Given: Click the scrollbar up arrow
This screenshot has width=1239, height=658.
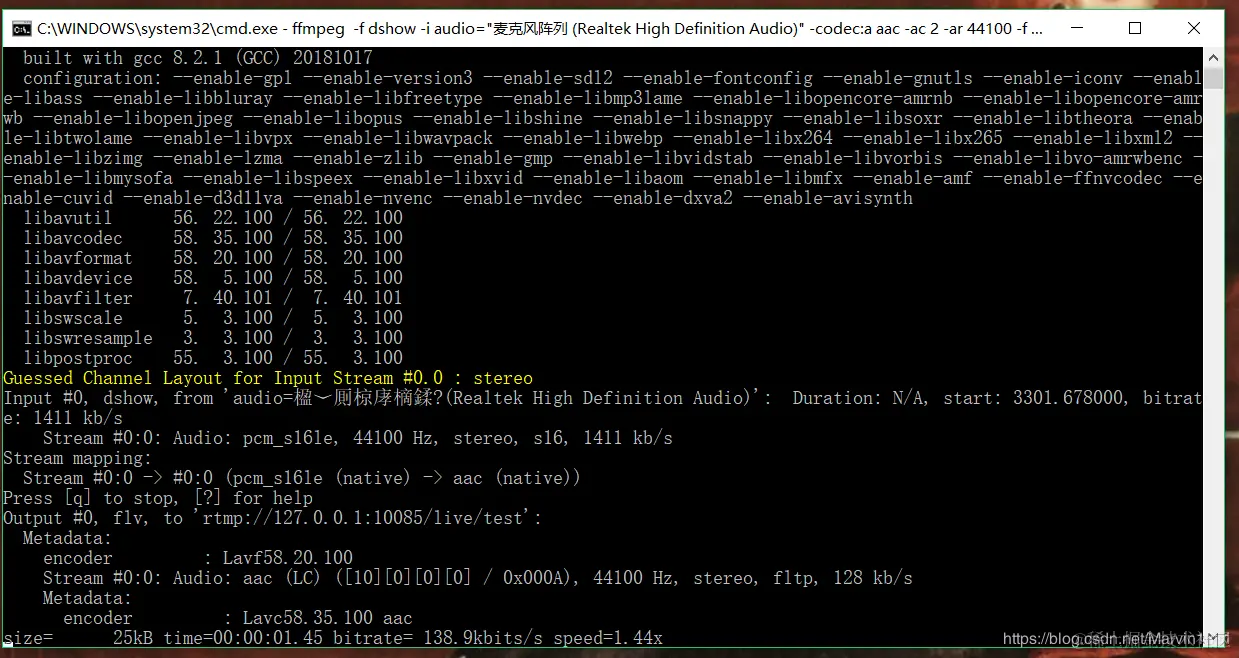Looking at the screenshot, I should [x=1213, y=58].
